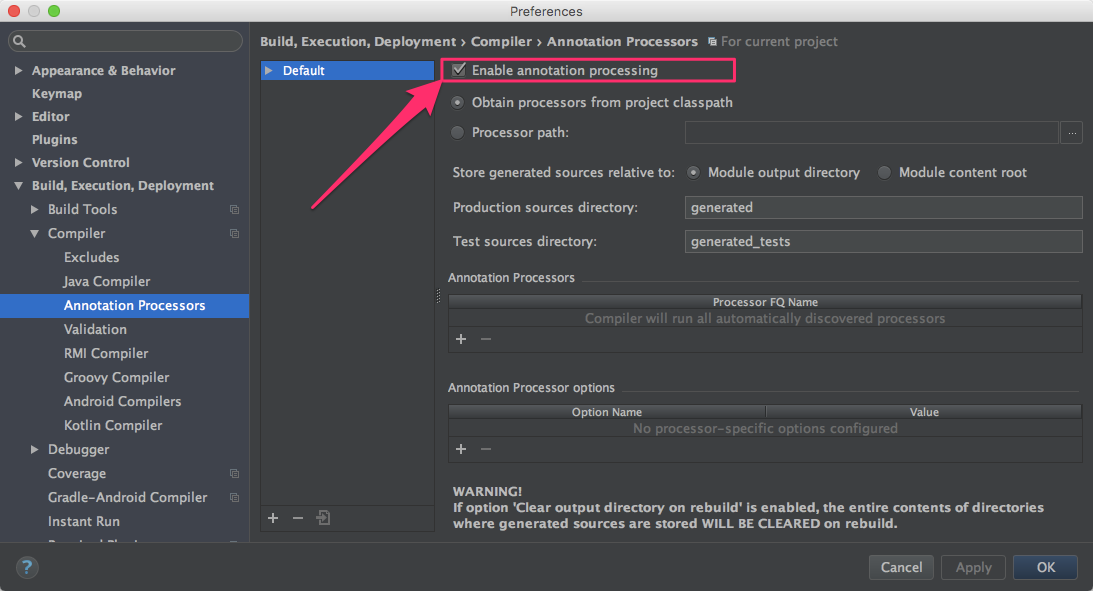
Task: Add an annotation processor with the plus icon
Action: coord(461,339)
